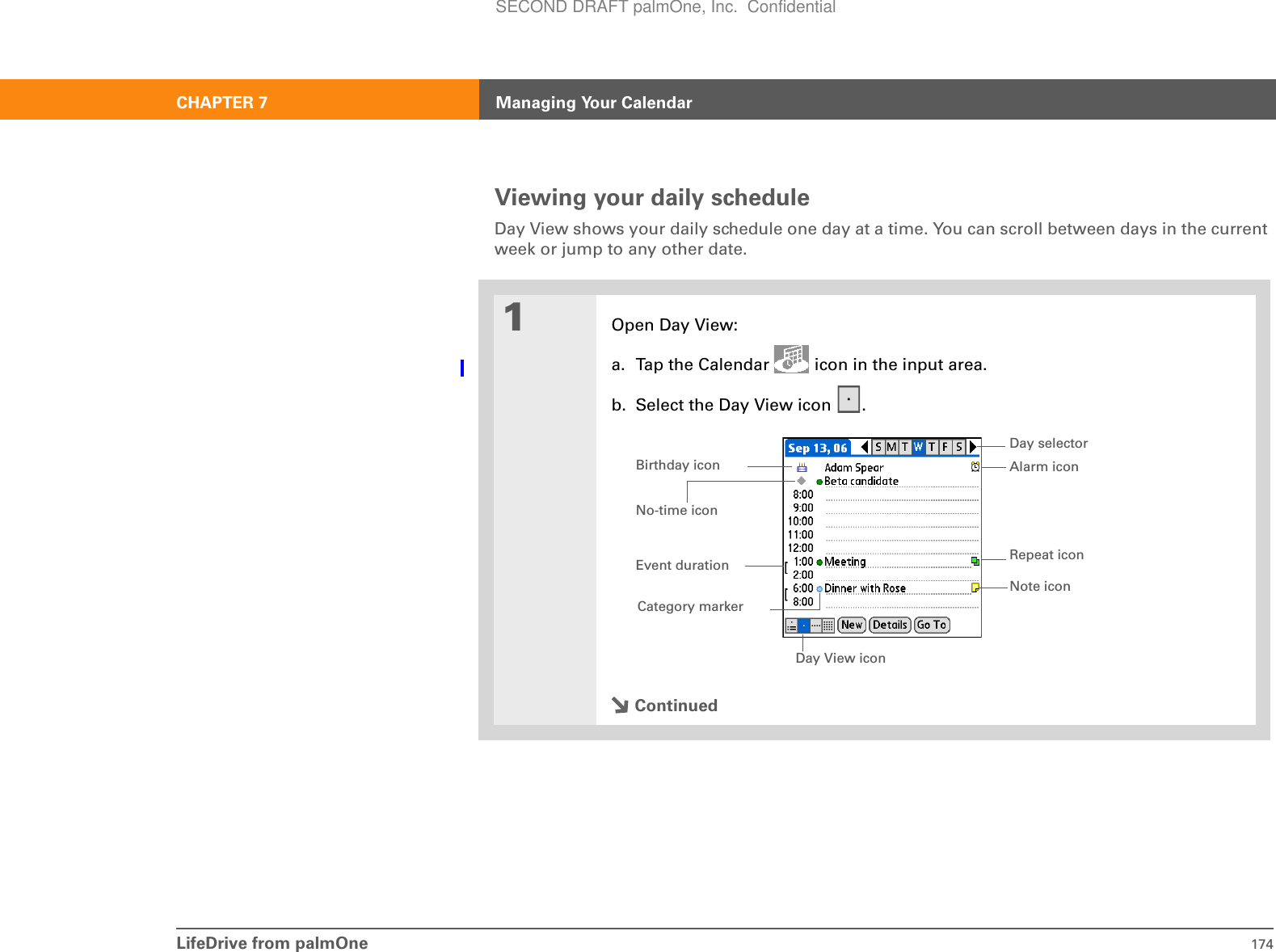Select the highlighted Day View icon in the device toolbar
1276x952 pixels.
pyautogui.click(x=803, y=626)
